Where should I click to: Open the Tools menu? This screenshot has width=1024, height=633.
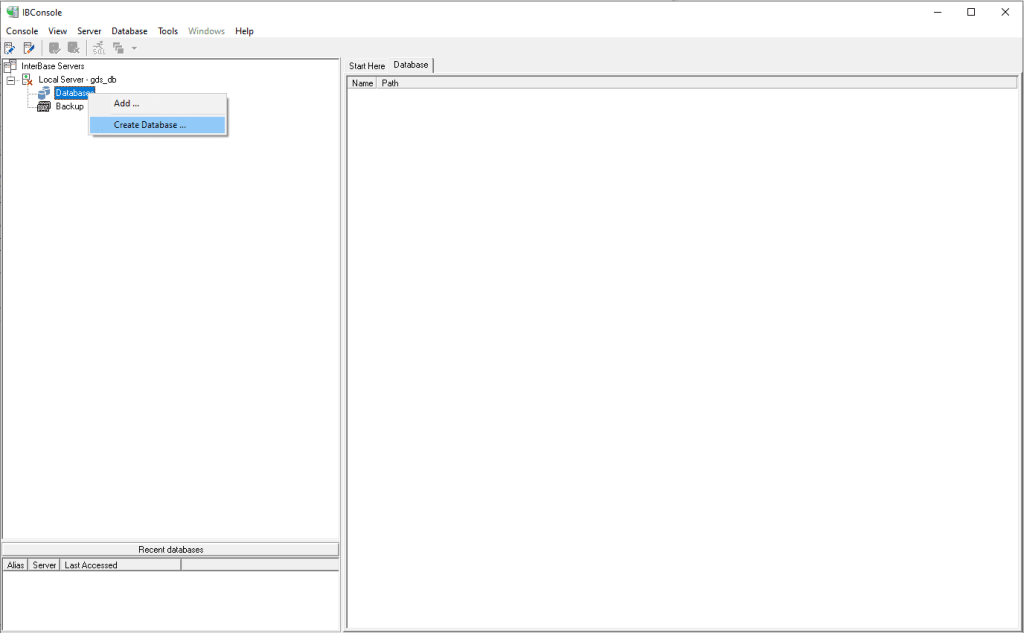(168, 31)
